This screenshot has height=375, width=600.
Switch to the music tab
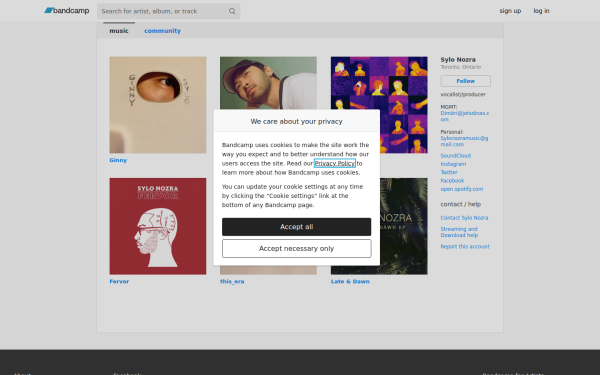119,31
